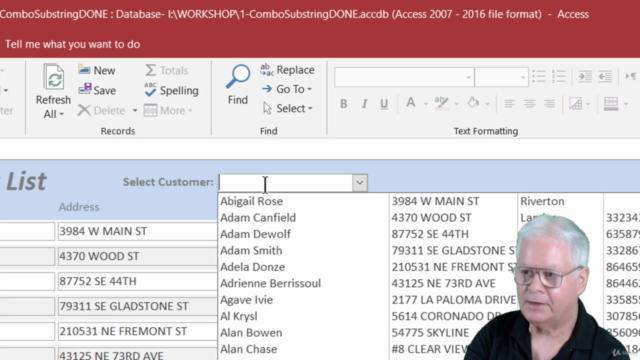The height and width of the screenshot is (360, 640).
Task: Click into the Select Customer input box
Action: click(286, 183)
